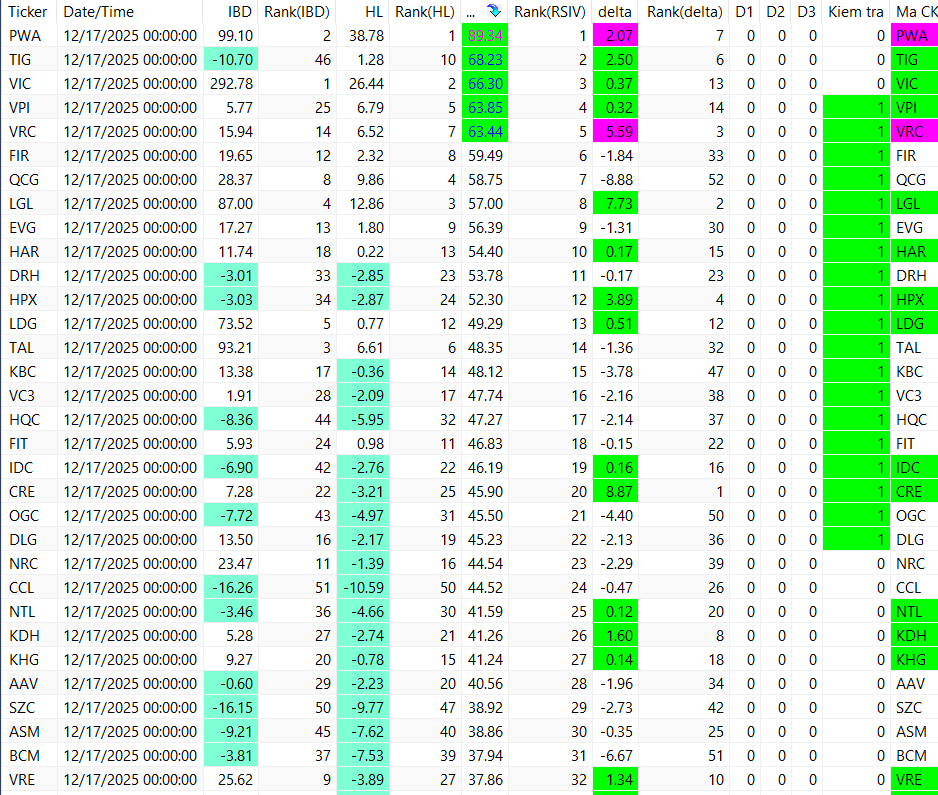The width and height of the screenshot is (938, 795).
Task: Click the D2 column header
Action: click(775, 11)
